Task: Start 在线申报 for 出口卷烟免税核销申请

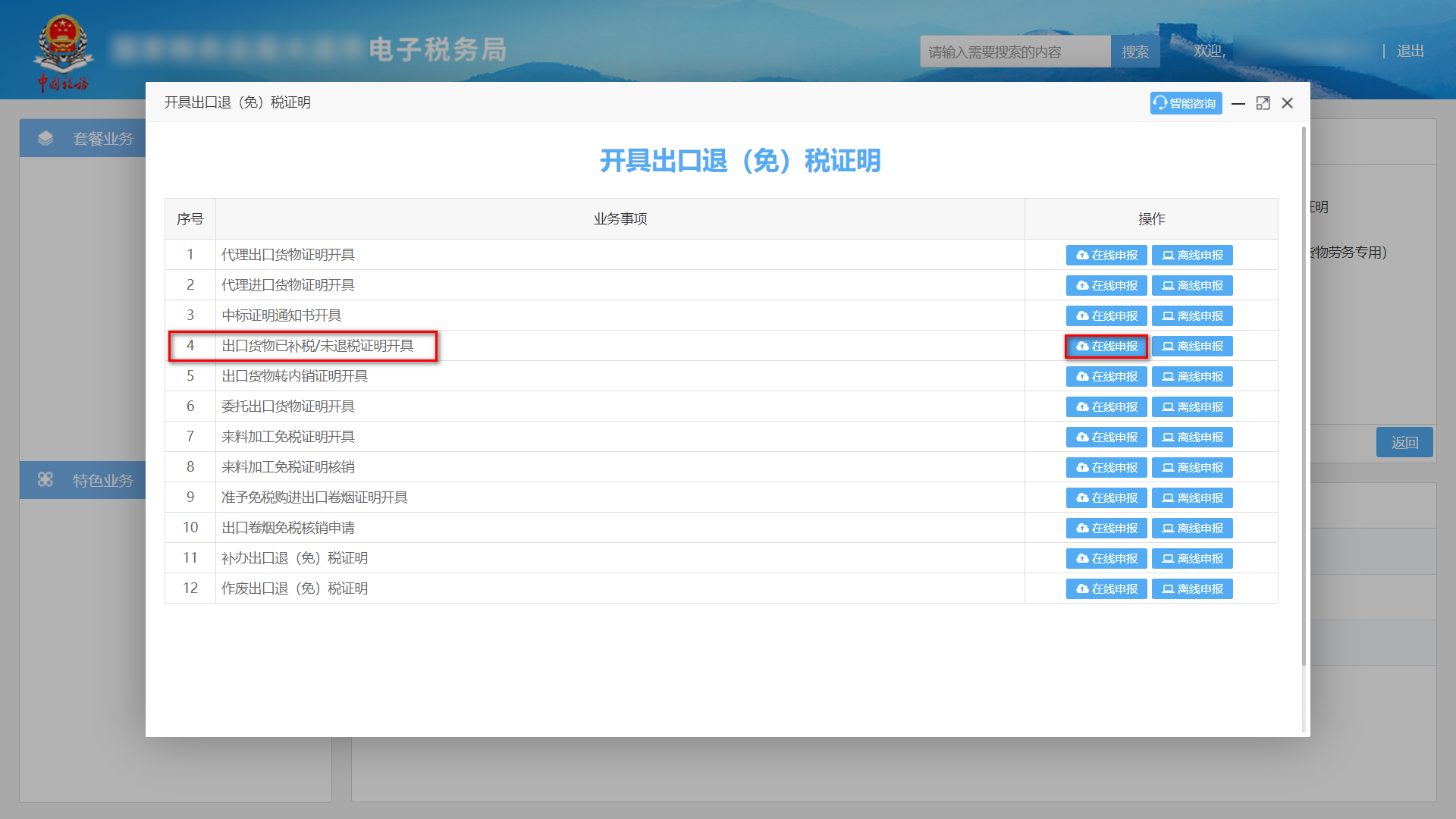Action: tap(1106, 528)
